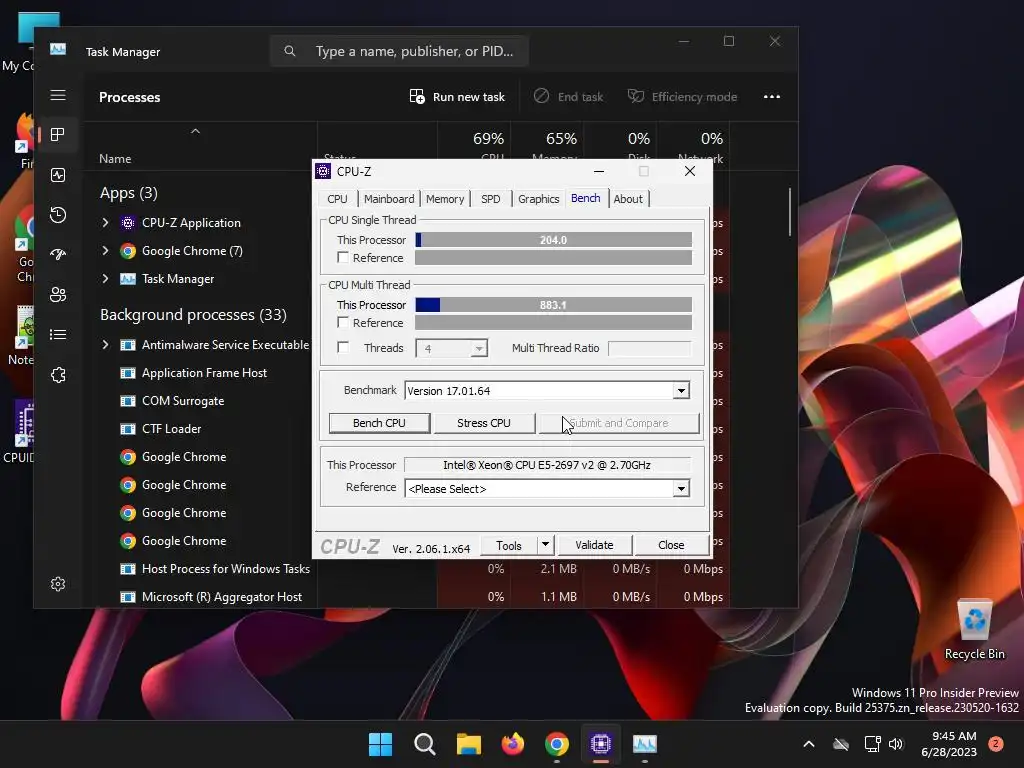The height and width of the screenshot is (768, 1024).
Task: Select Processes page icon in Task Manager sidebar
Action: click(57, 135)
